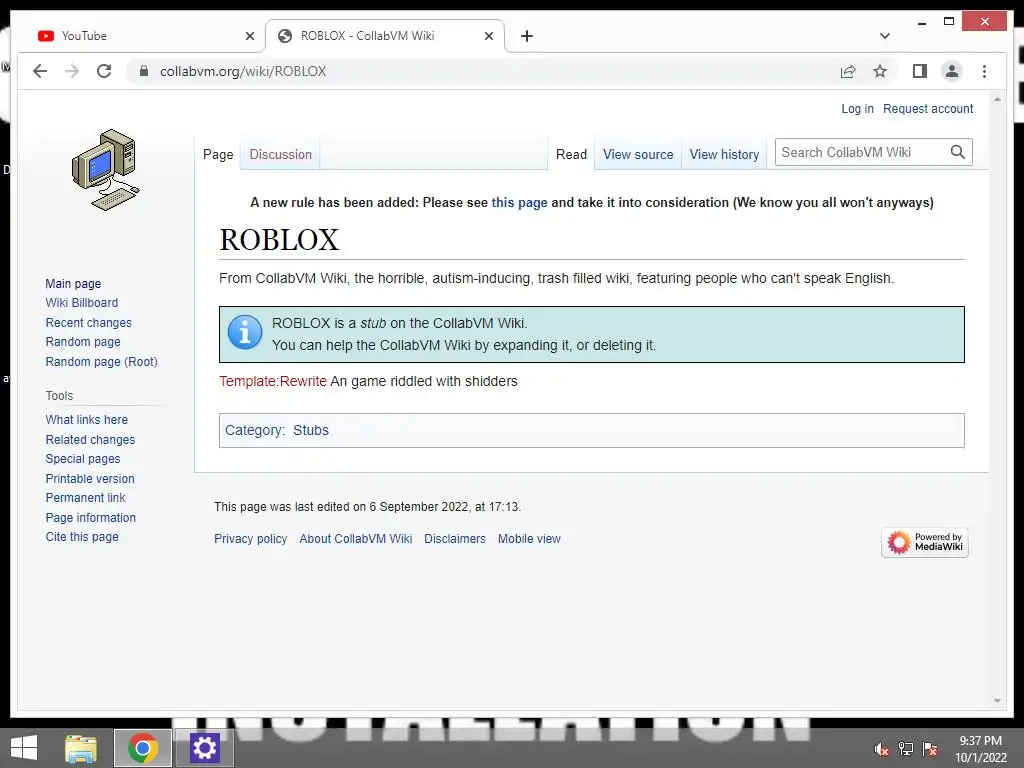View site information via the padlock icon
This screenshot has height=768, width=1024.
(x=144, y=71)
